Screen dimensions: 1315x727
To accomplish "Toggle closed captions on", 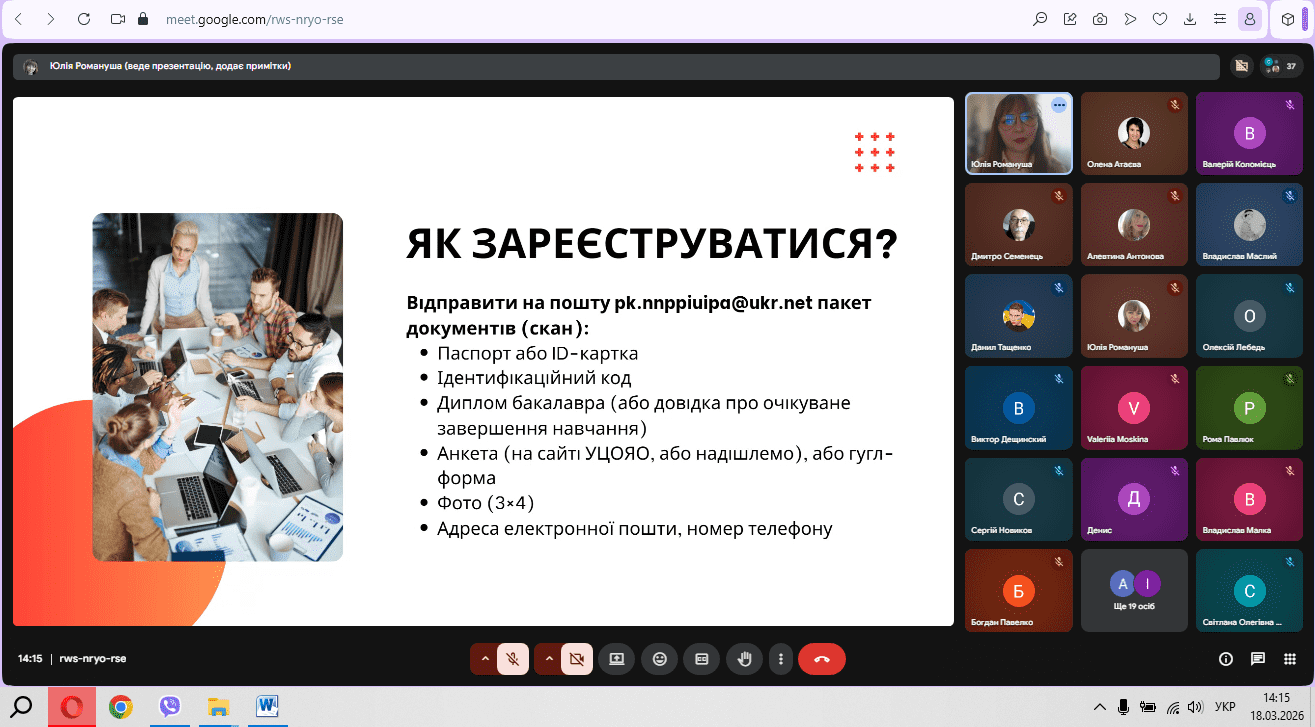I will 701,659.
